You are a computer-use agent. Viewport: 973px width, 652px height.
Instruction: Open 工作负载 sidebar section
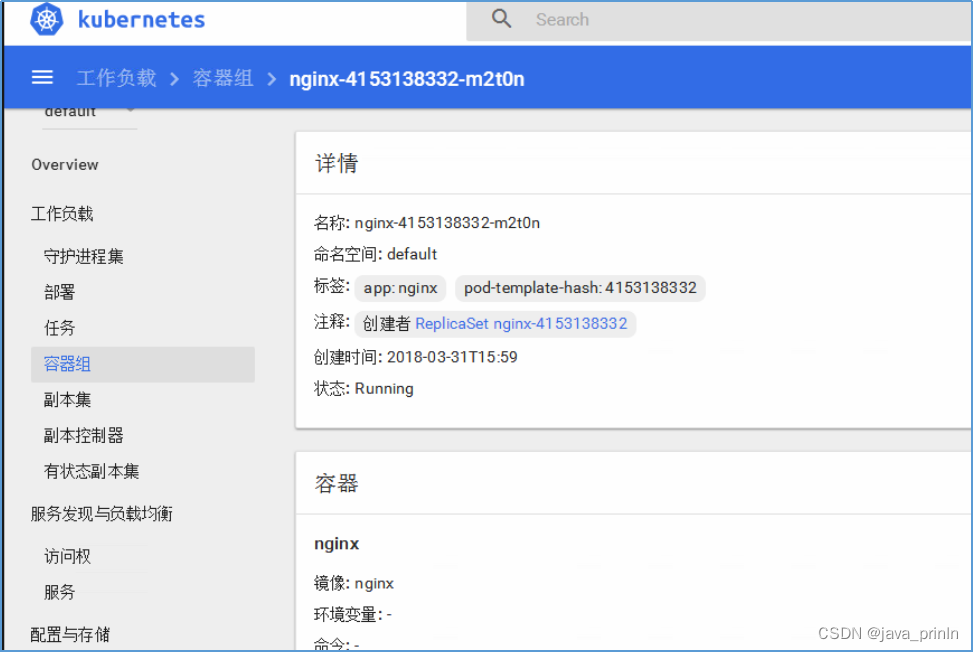click(62, 214)
